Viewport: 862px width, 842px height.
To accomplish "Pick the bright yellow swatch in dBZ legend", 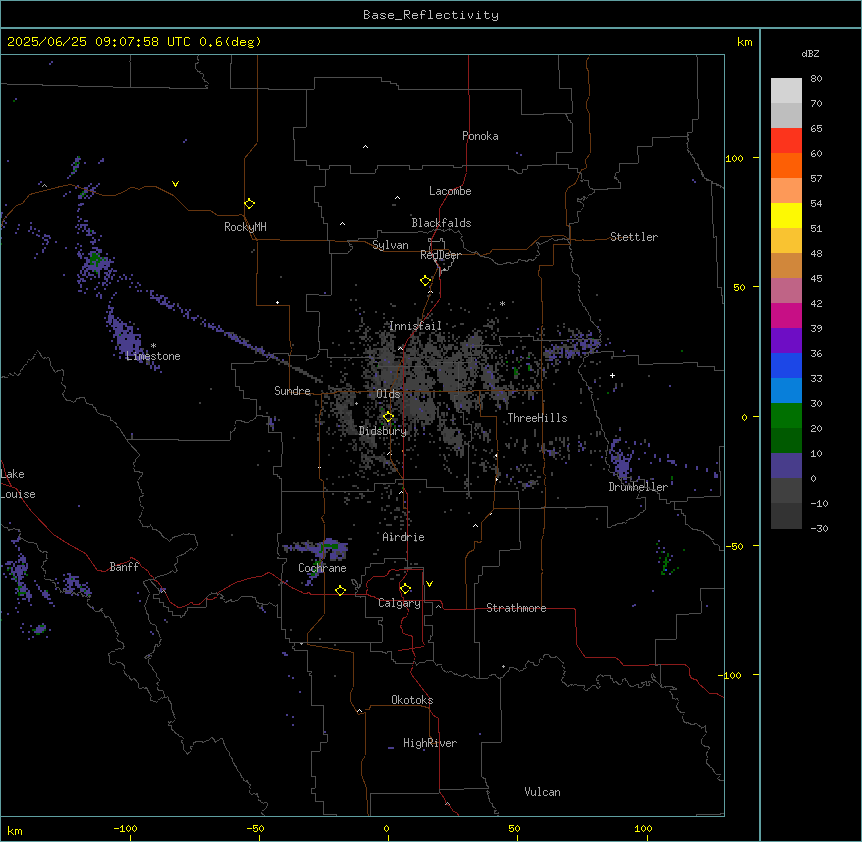I will tap(786, 215).
